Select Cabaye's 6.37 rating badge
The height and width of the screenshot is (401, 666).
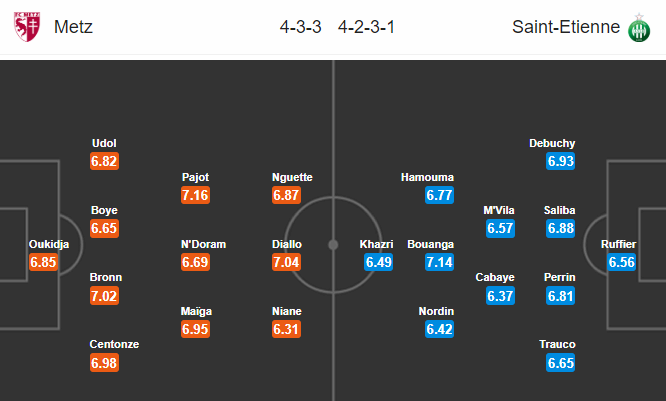(x=500, y=296)
